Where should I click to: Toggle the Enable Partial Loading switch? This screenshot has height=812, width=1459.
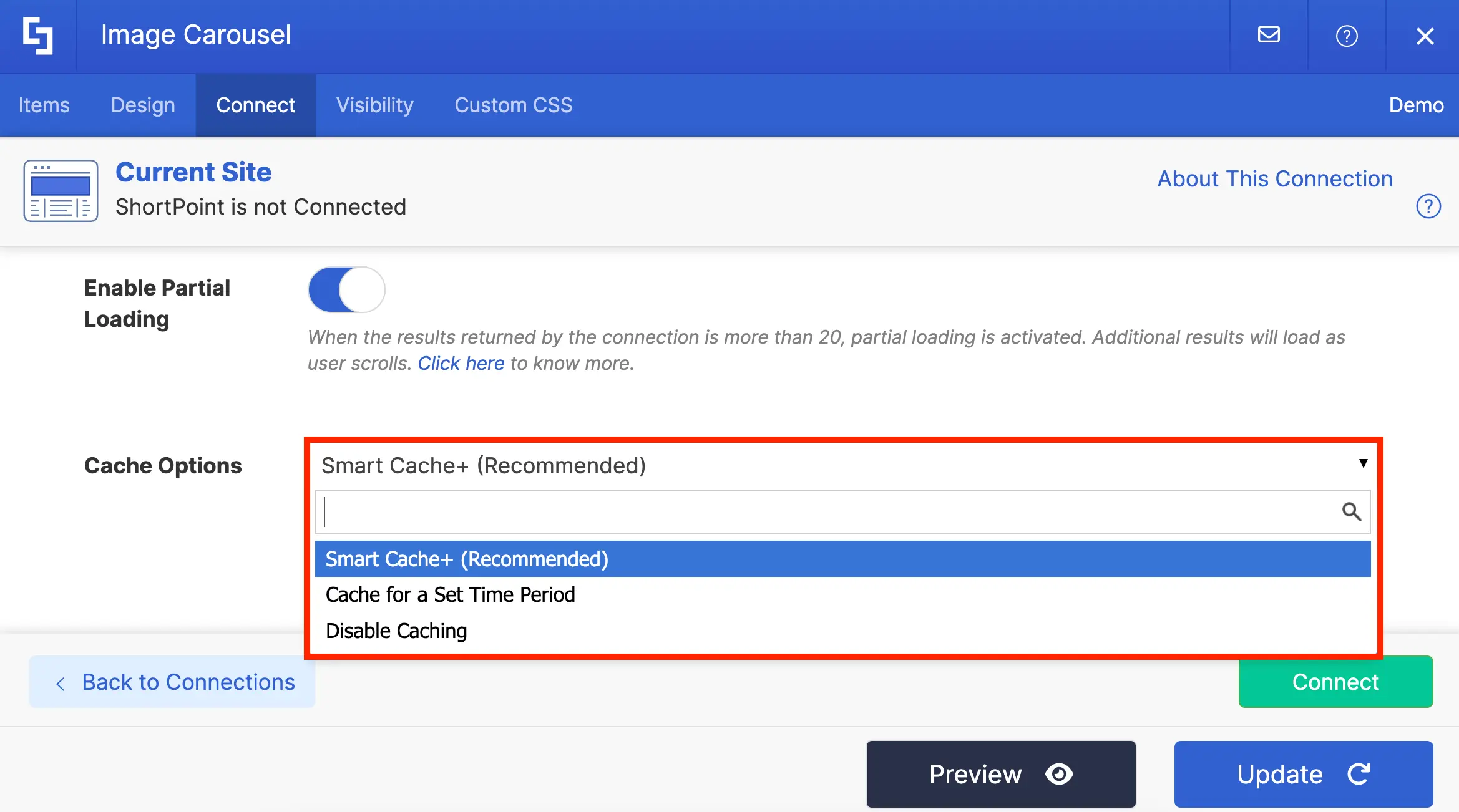[346, 290]
